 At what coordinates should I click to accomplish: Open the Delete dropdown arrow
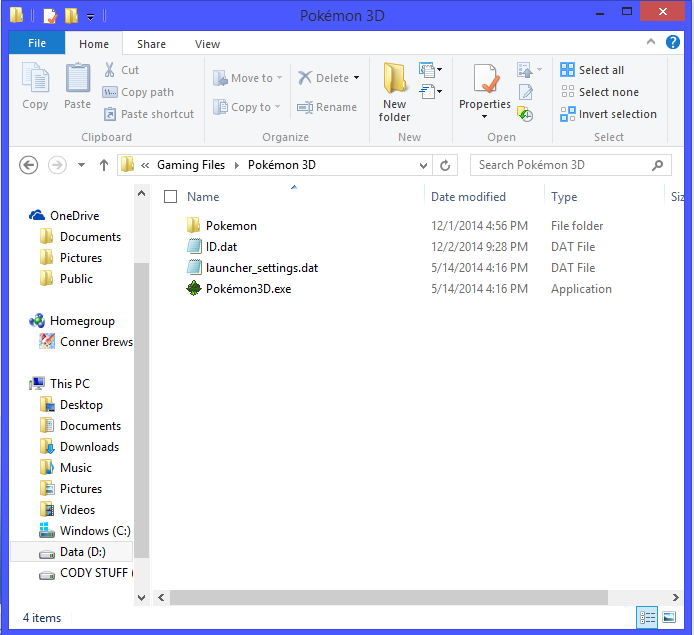(x=356, y=78)
